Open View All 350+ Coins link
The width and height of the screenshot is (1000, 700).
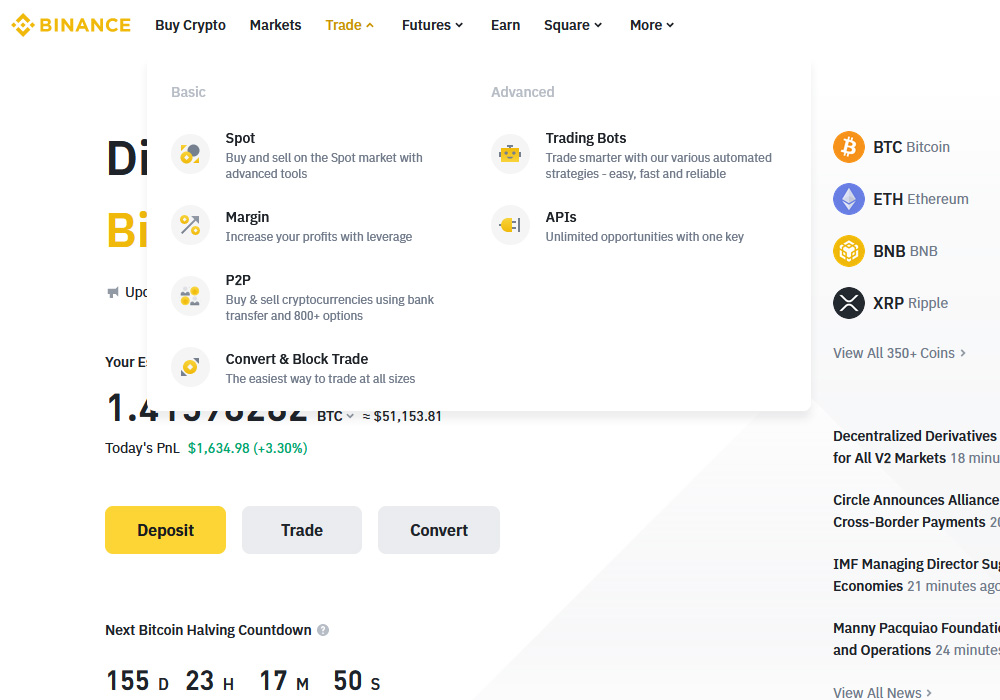[899, 353]
